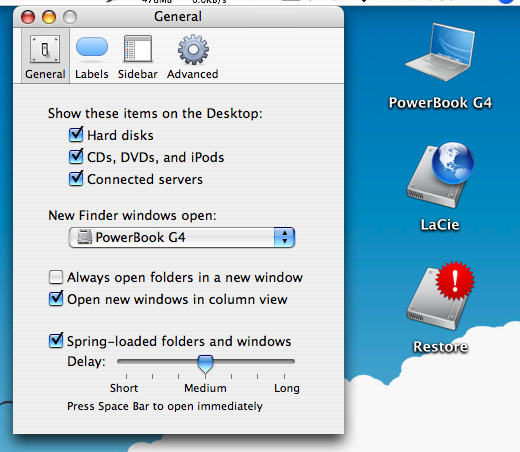Image resolution: width=520 pixels, height=452 pixels.
Task: Click the 'Medium' delay label
Action: tap(205, 388)
